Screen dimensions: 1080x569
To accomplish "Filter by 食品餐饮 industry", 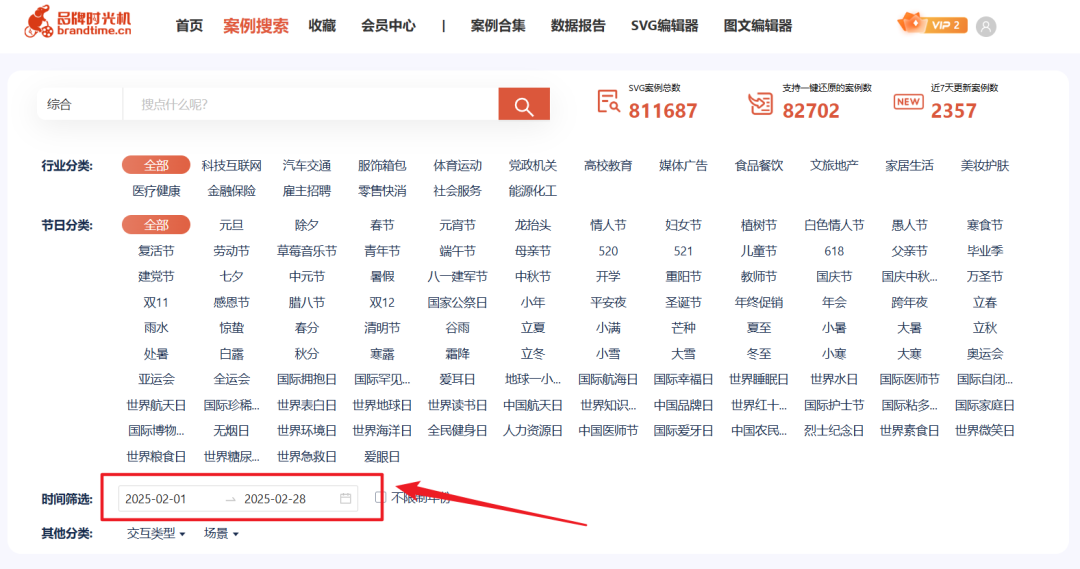I will (758, 165).
